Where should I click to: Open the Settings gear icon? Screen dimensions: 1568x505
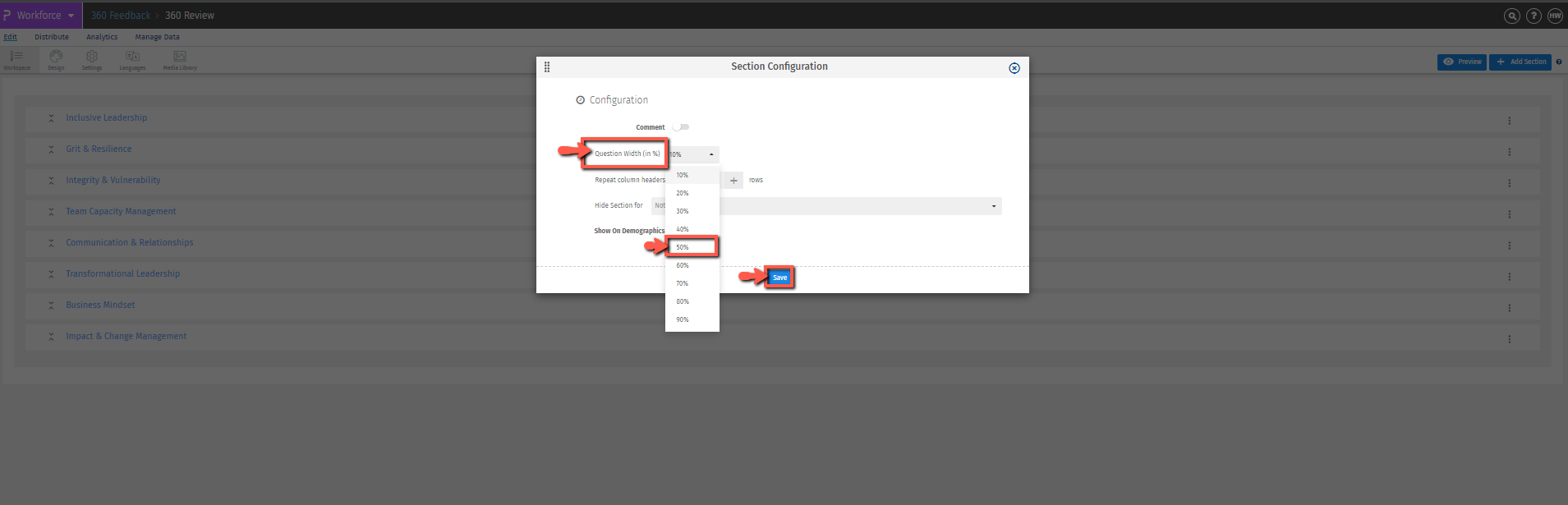(x=92, y=60)
